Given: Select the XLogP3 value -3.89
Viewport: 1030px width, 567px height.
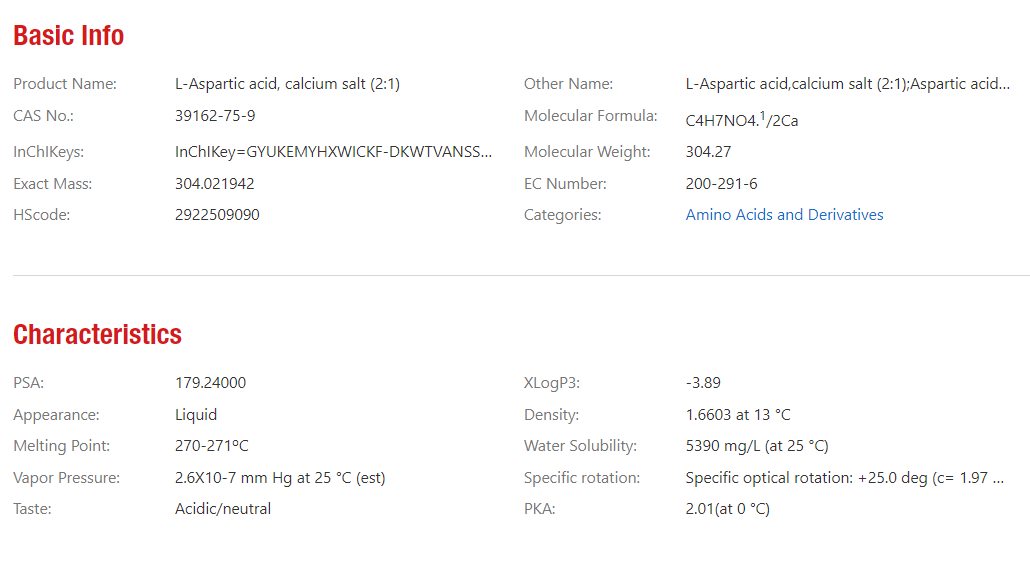Looking at the screenshot, I should coord(703,383).
